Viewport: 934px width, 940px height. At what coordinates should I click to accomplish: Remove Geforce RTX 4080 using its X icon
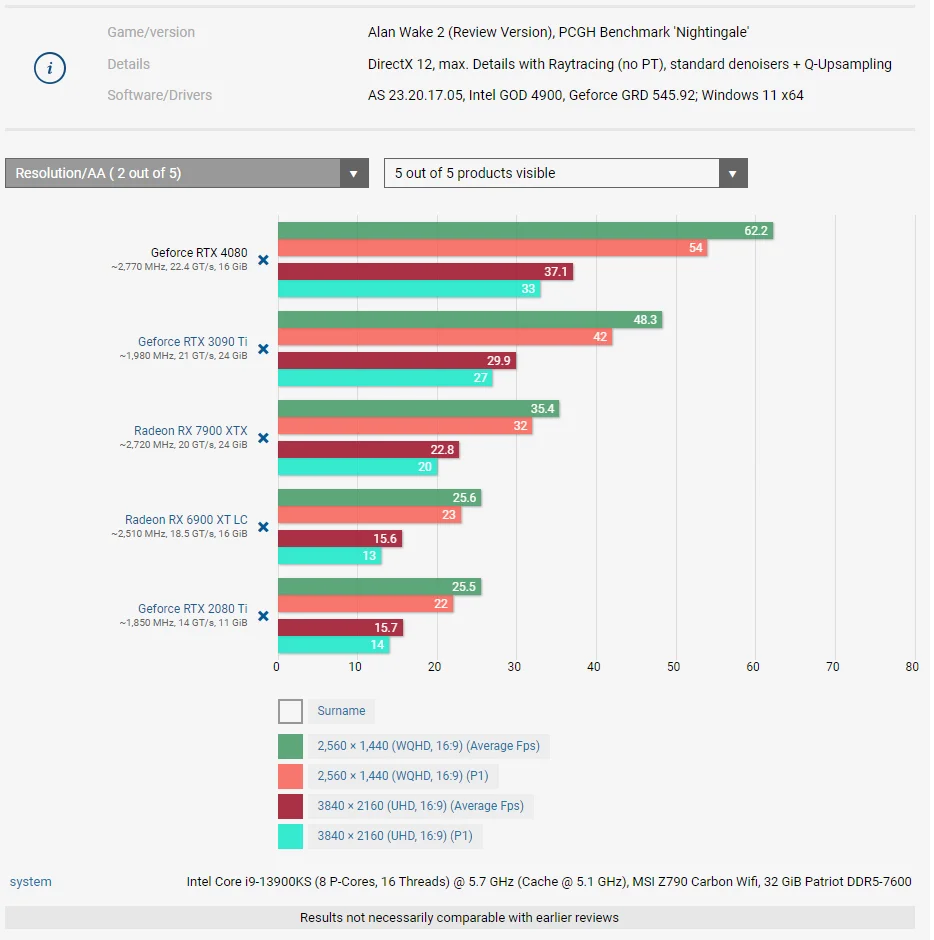[x=263, y=260]
